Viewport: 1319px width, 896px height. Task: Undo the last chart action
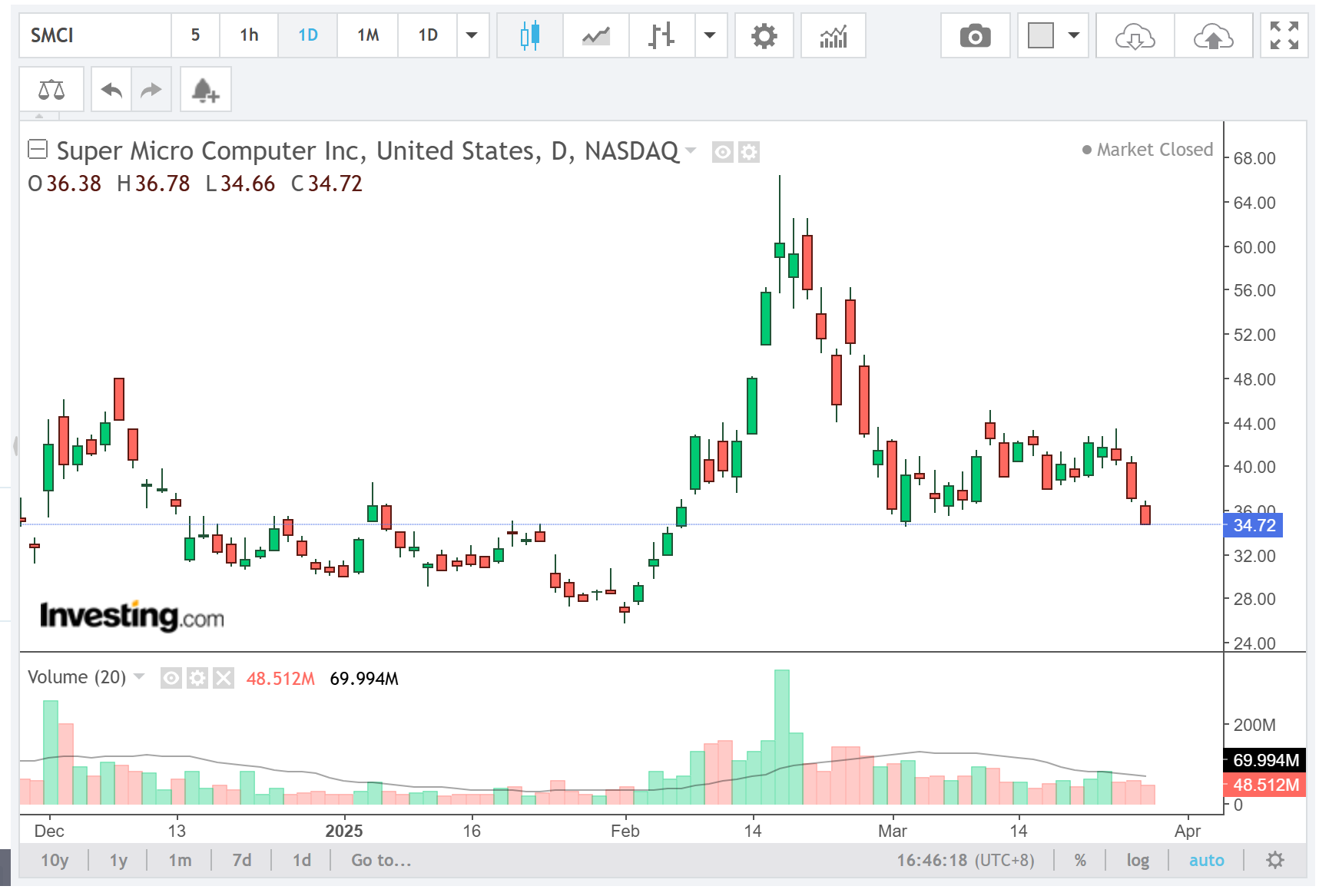pyautogui.click(x=111, y=90)
